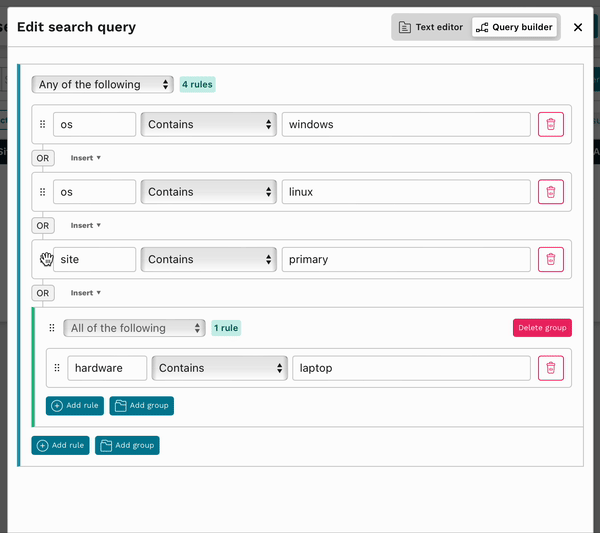The image size is (600, 533).
Task: Add group to the outer group
Action: [x=127, y=445]
